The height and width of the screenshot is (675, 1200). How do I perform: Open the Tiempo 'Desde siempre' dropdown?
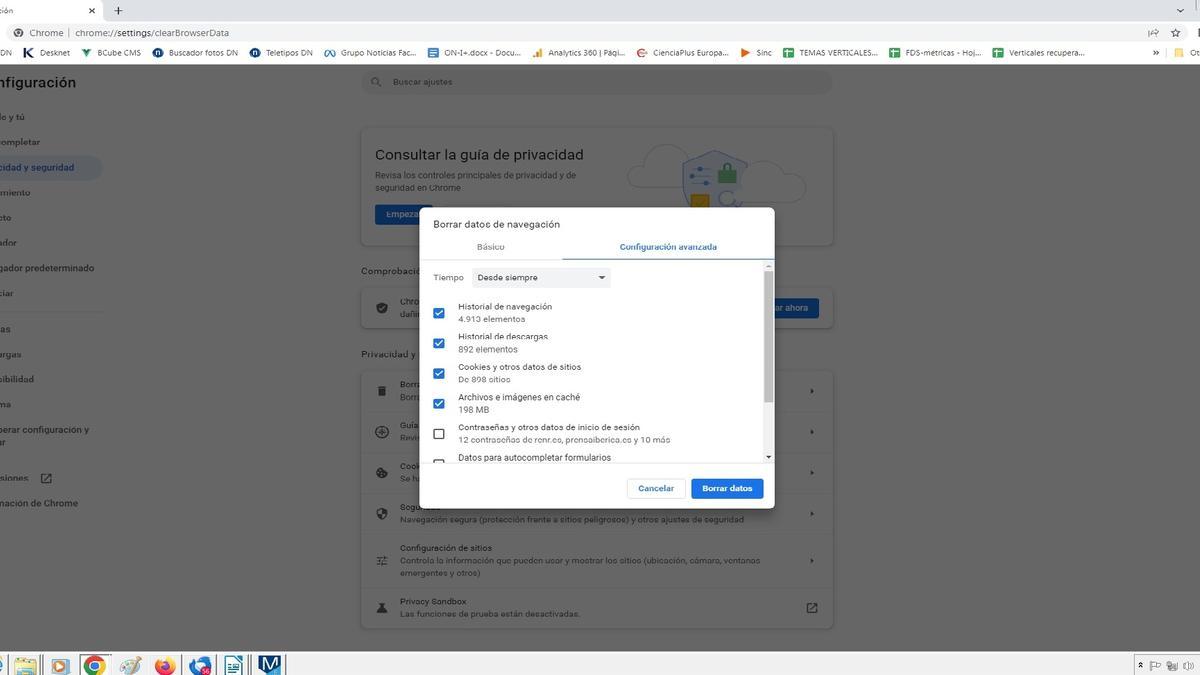tap(541, 278)
